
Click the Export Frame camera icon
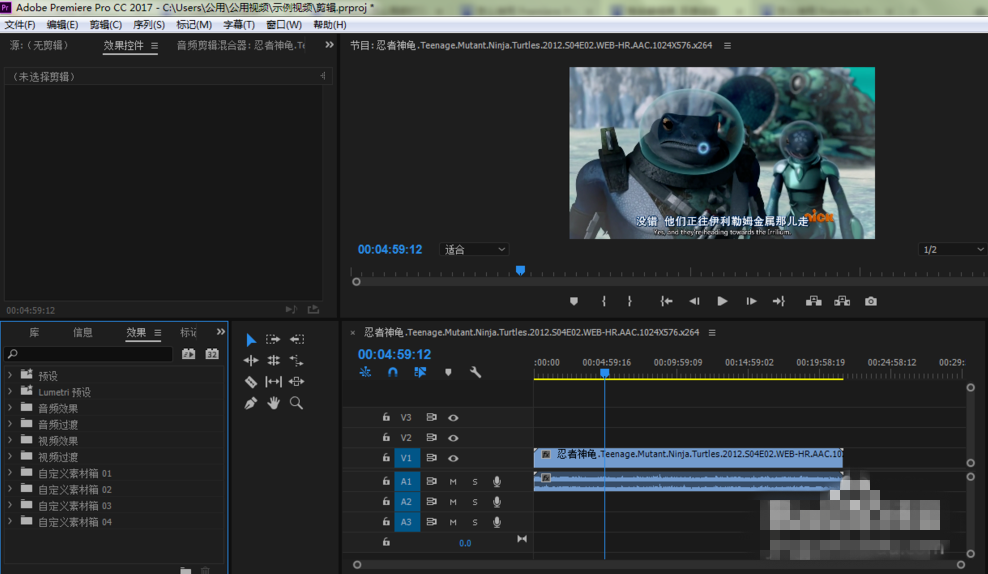point(871,301)
